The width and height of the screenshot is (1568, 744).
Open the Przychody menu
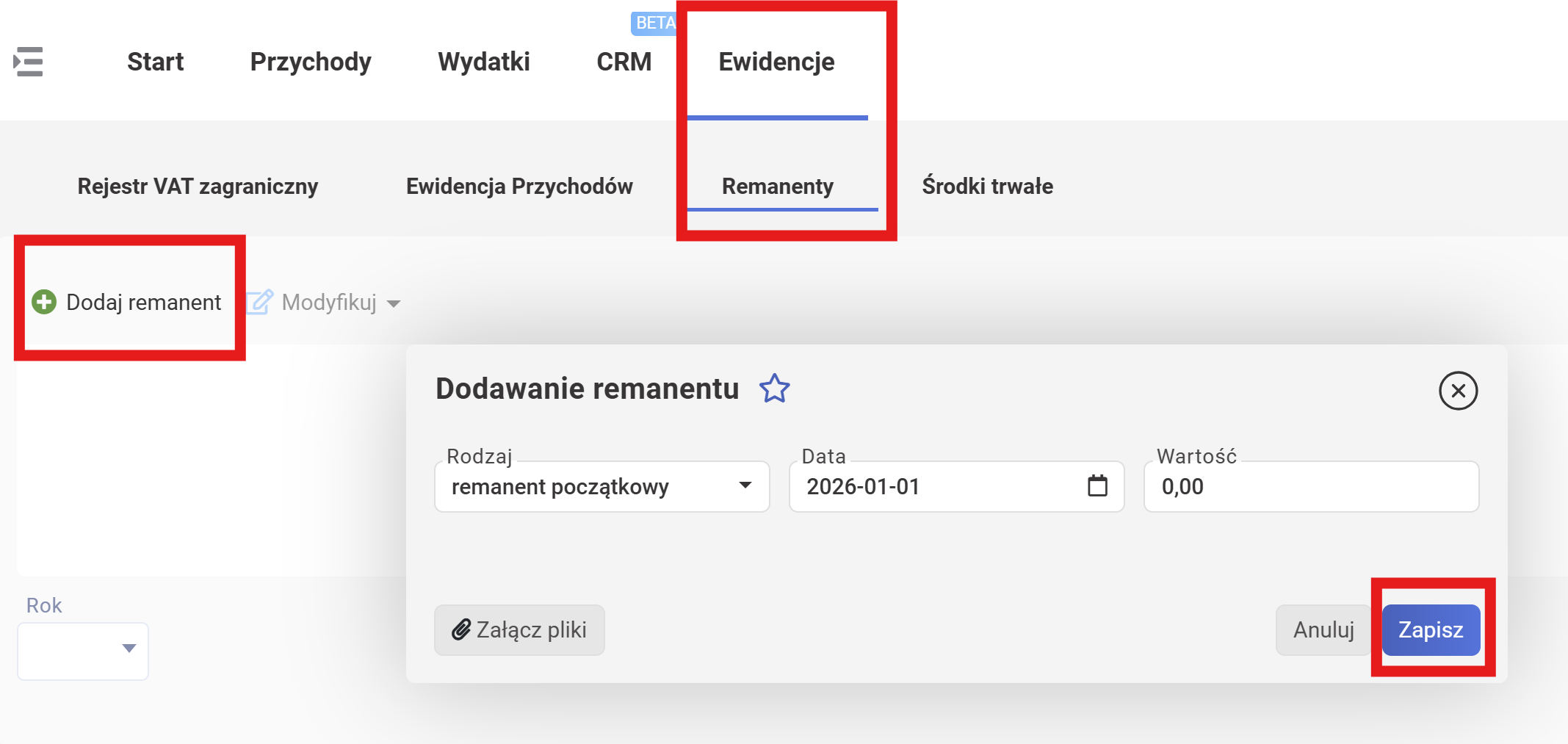pos(311,62)
